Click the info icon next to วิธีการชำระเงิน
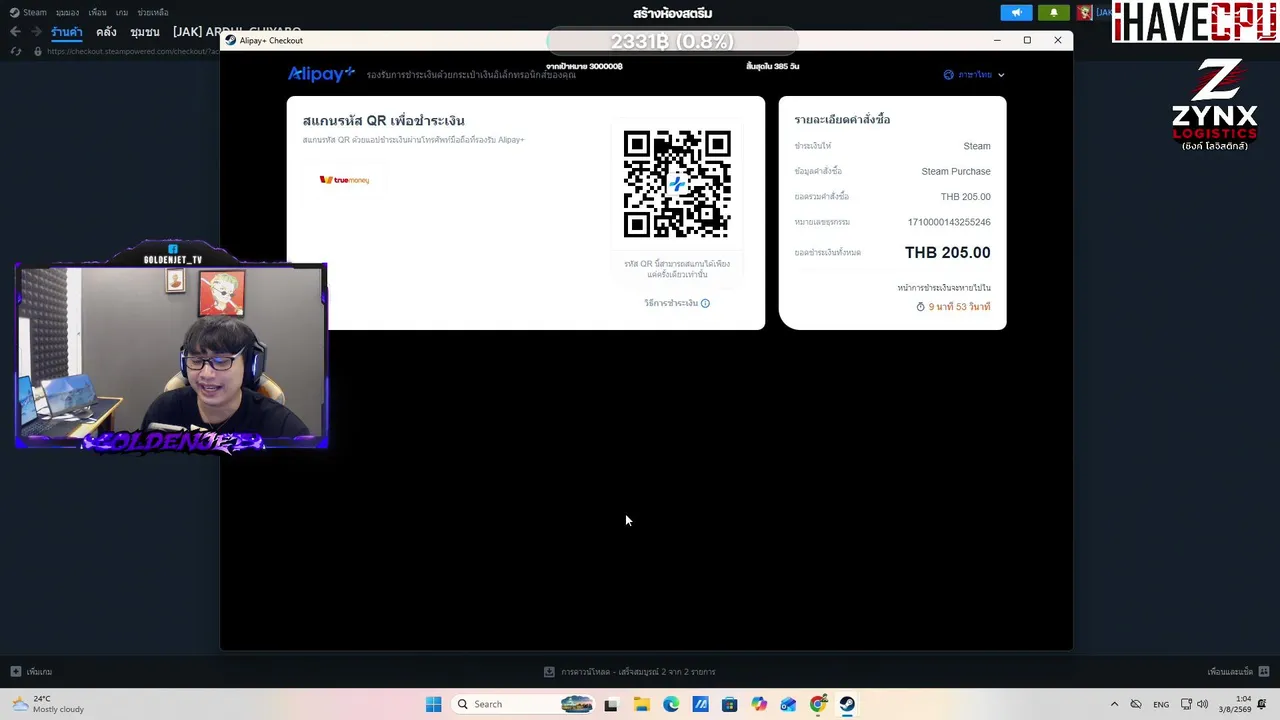 [x=705, y=303]
